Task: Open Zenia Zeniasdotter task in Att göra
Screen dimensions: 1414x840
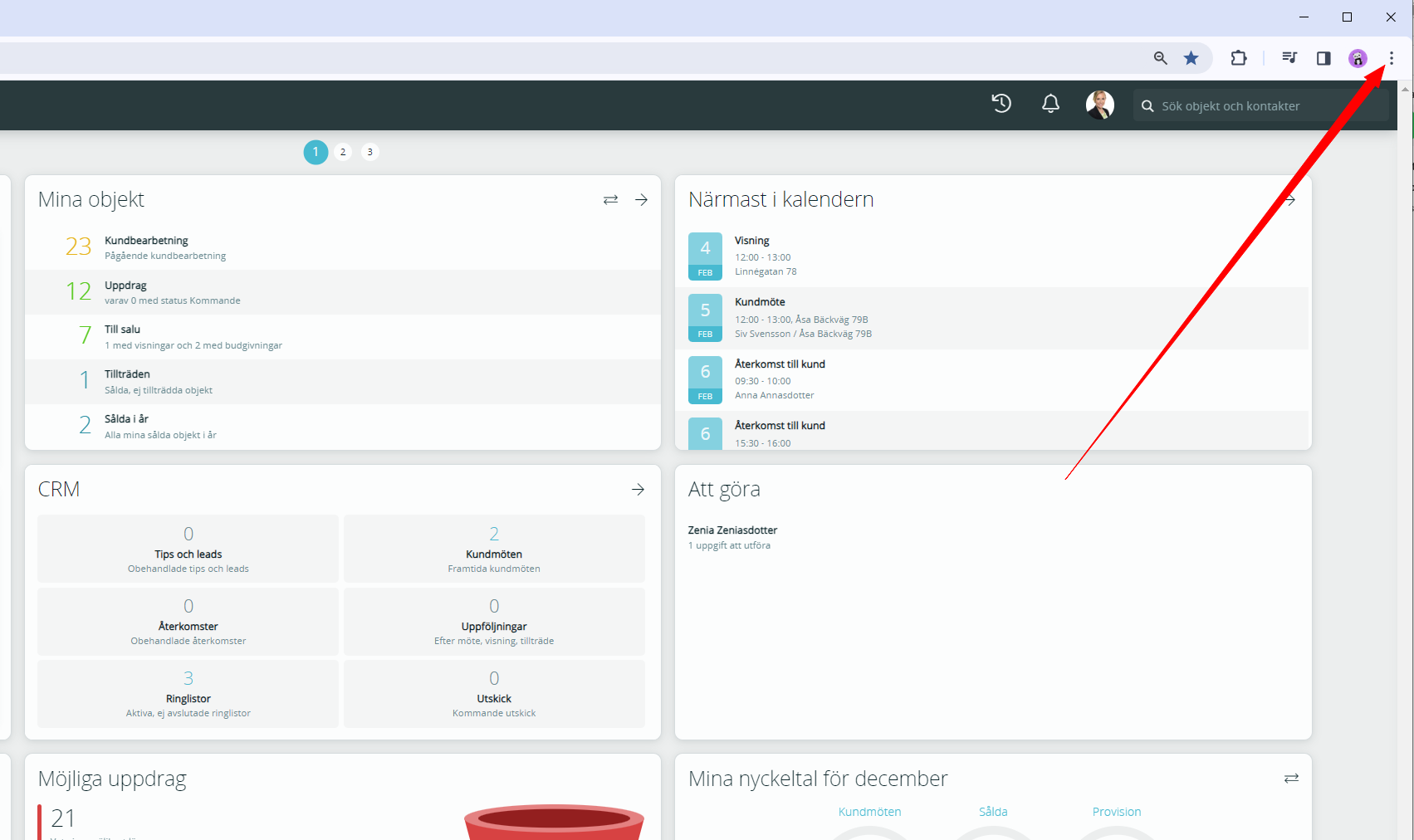Action: pyautogui.click(x=733, y=537)
